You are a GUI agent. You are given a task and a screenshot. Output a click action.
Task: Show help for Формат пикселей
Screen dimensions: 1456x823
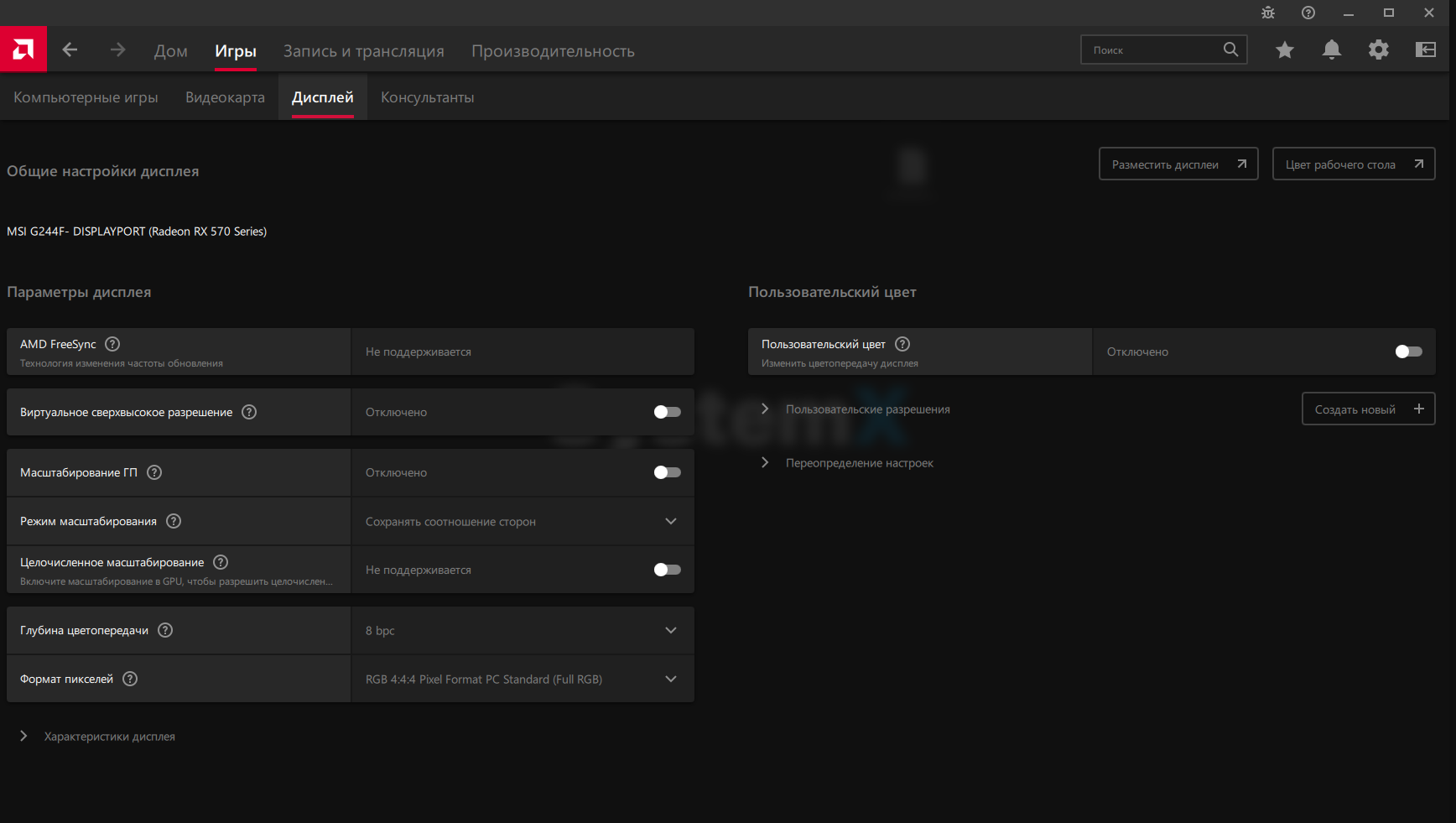tap(130, 679)
